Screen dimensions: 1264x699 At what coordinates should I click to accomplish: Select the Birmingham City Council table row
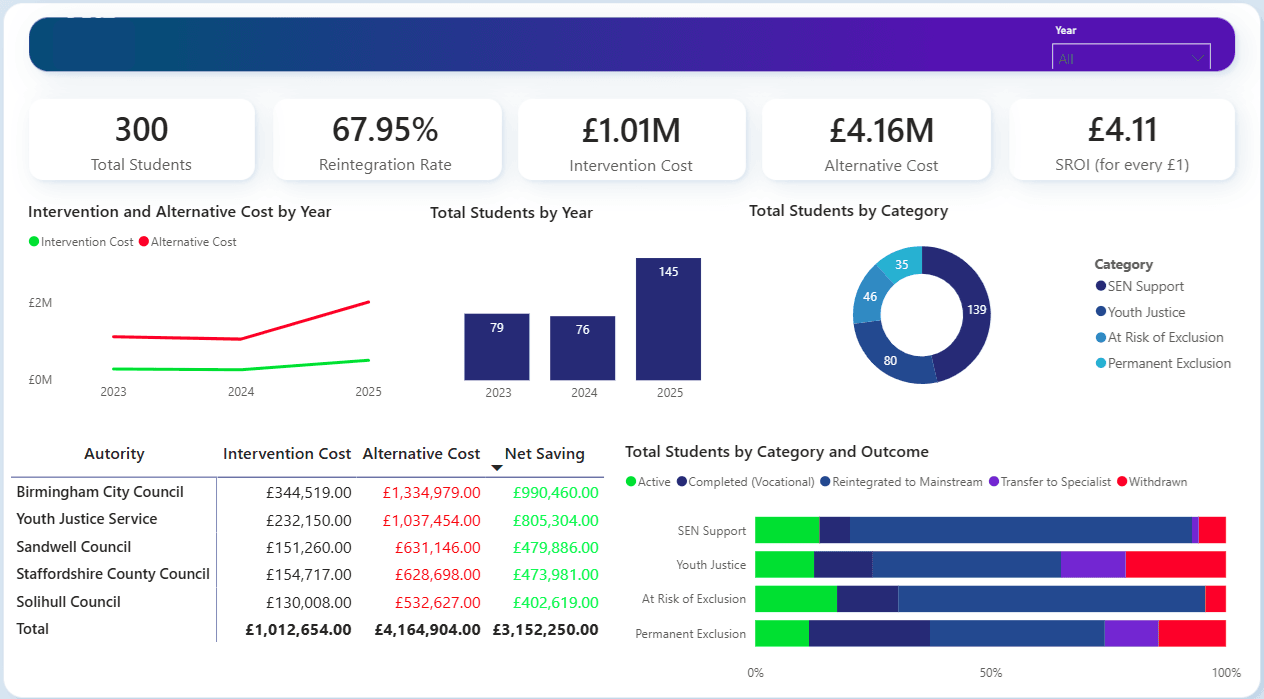[x=100, y=492]
